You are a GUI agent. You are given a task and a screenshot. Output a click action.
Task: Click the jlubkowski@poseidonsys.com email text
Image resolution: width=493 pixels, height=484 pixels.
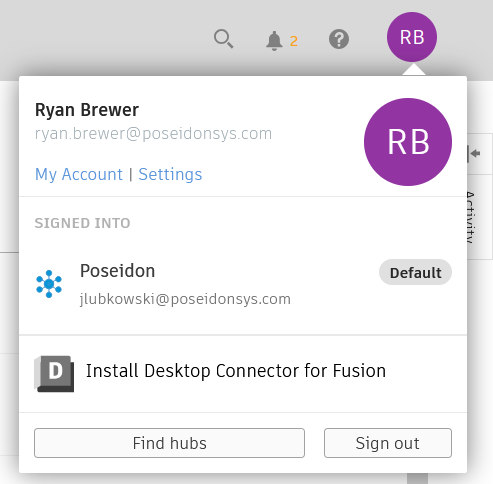point(185,299)
